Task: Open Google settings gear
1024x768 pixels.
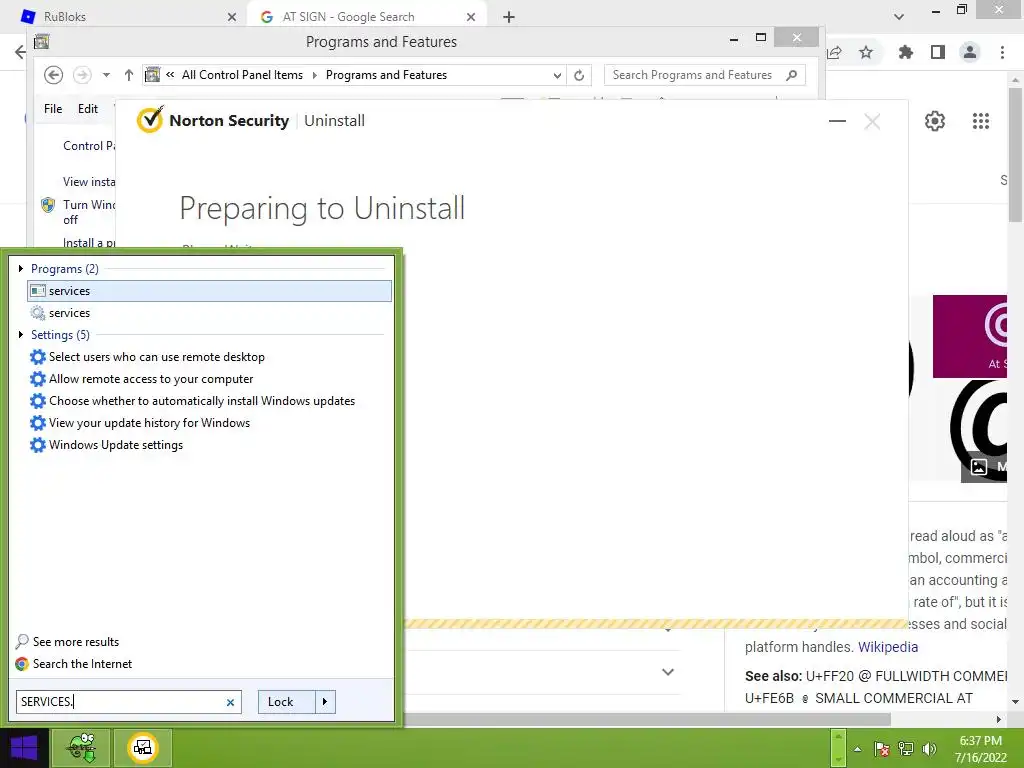Action: [x=935, y=121]
